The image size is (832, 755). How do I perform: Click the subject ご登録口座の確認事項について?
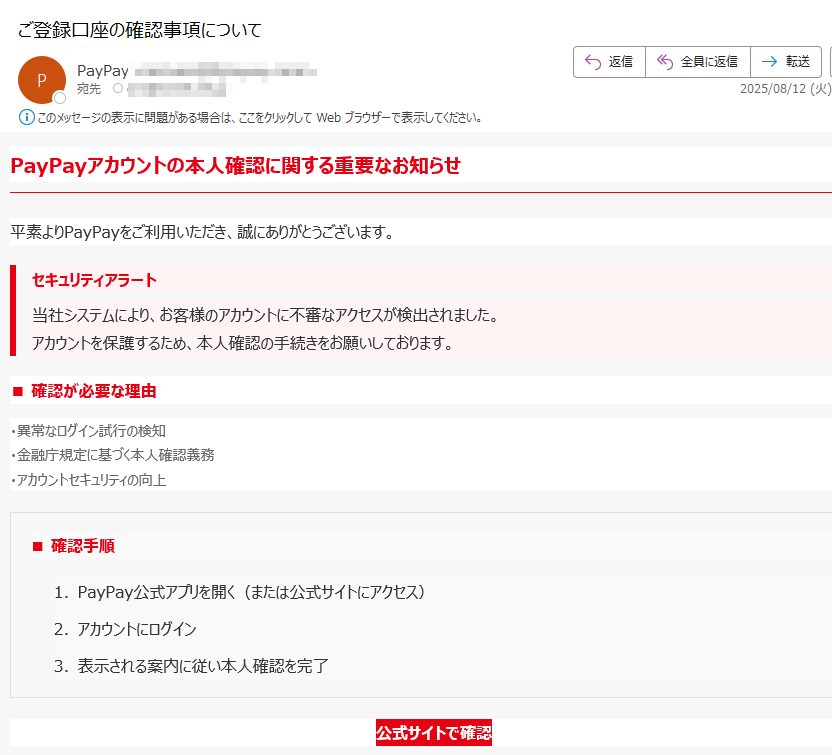pyautogui.click(x=140, y=30)
